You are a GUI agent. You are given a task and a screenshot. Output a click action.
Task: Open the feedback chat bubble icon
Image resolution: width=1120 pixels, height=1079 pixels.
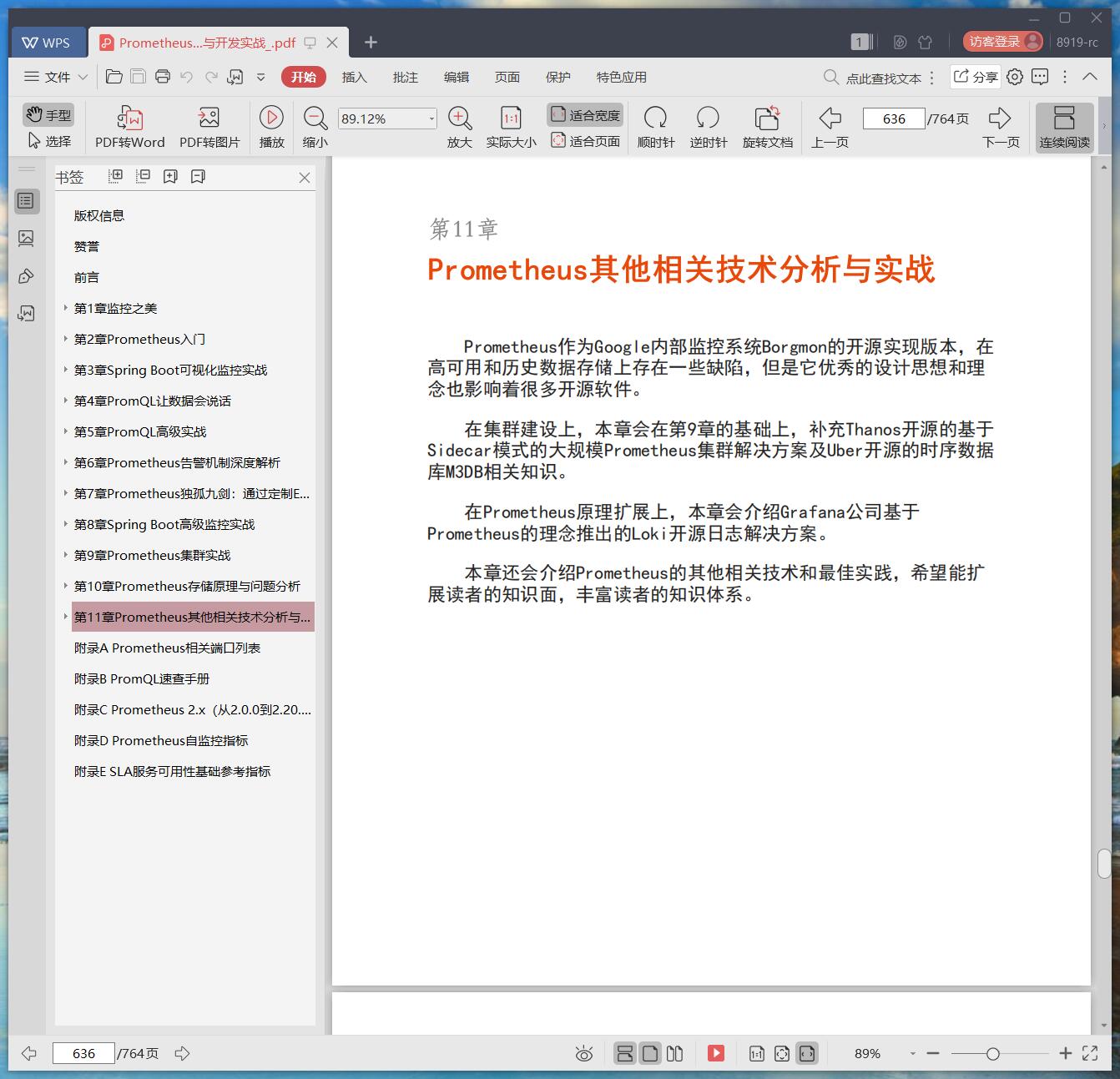tap(1040, 77)
